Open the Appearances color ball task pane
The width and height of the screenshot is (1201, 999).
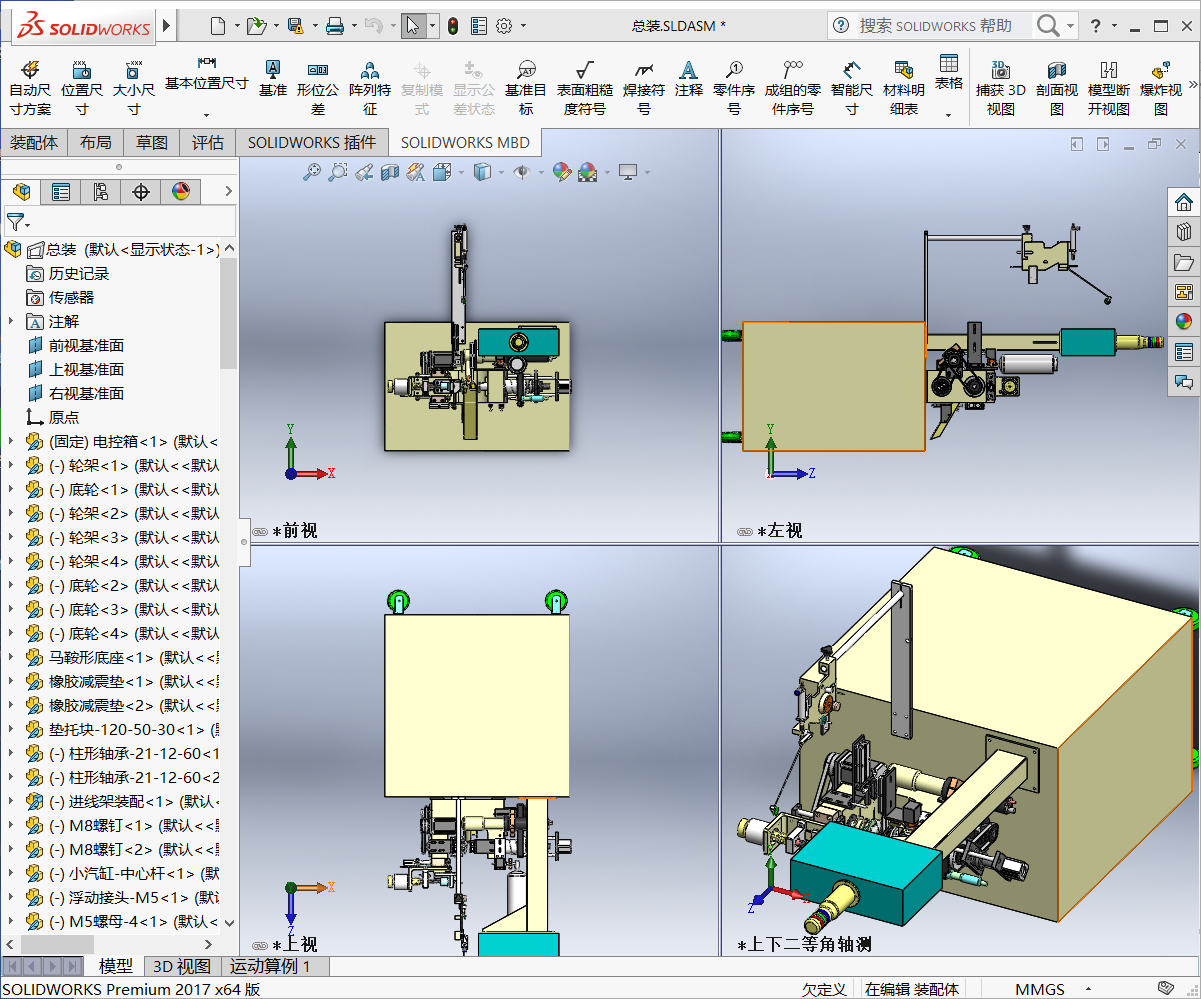click(x=1184, y=322)
